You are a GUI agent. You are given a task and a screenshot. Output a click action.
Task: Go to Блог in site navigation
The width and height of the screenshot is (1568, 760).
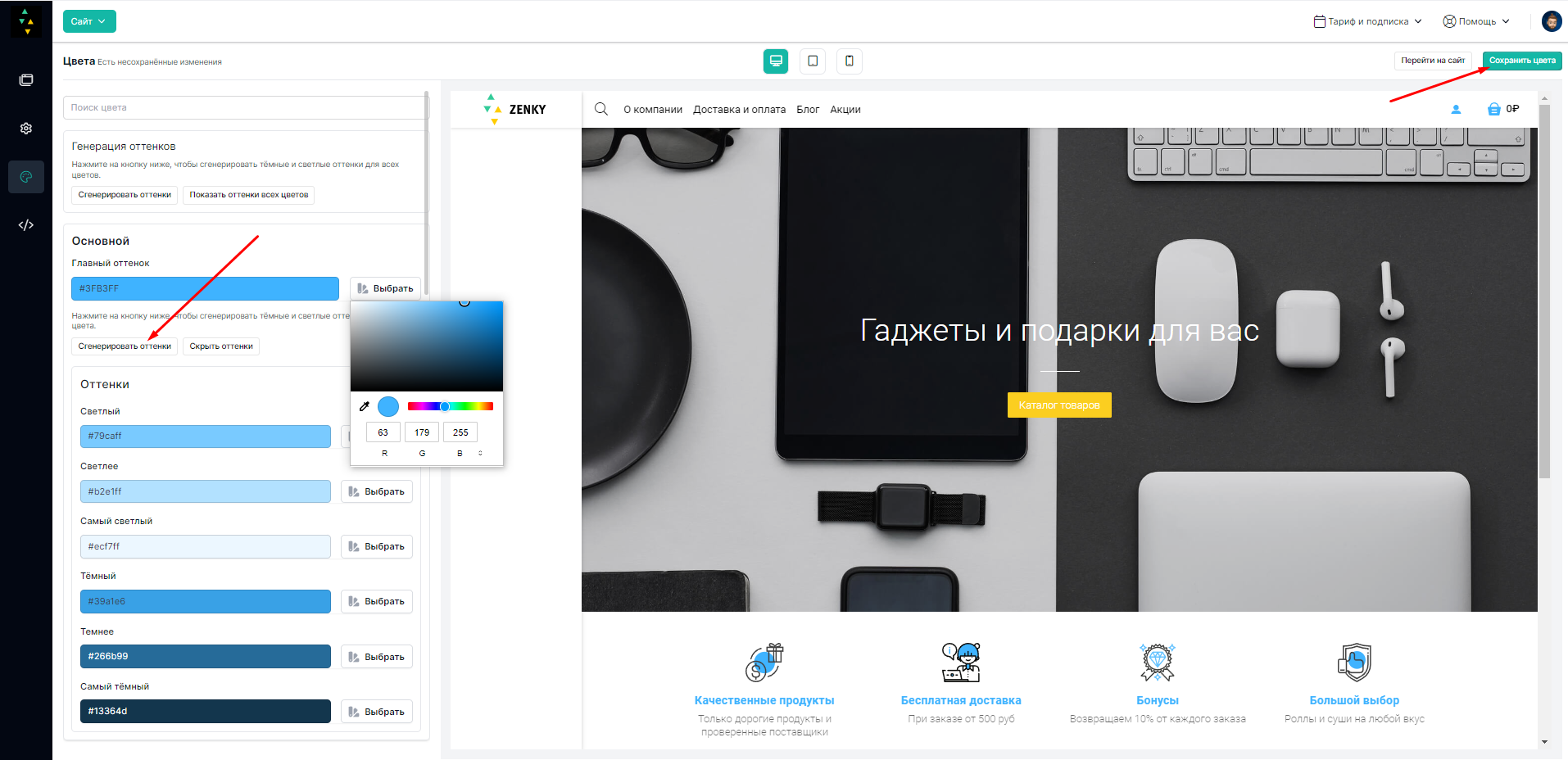point(808,110)
